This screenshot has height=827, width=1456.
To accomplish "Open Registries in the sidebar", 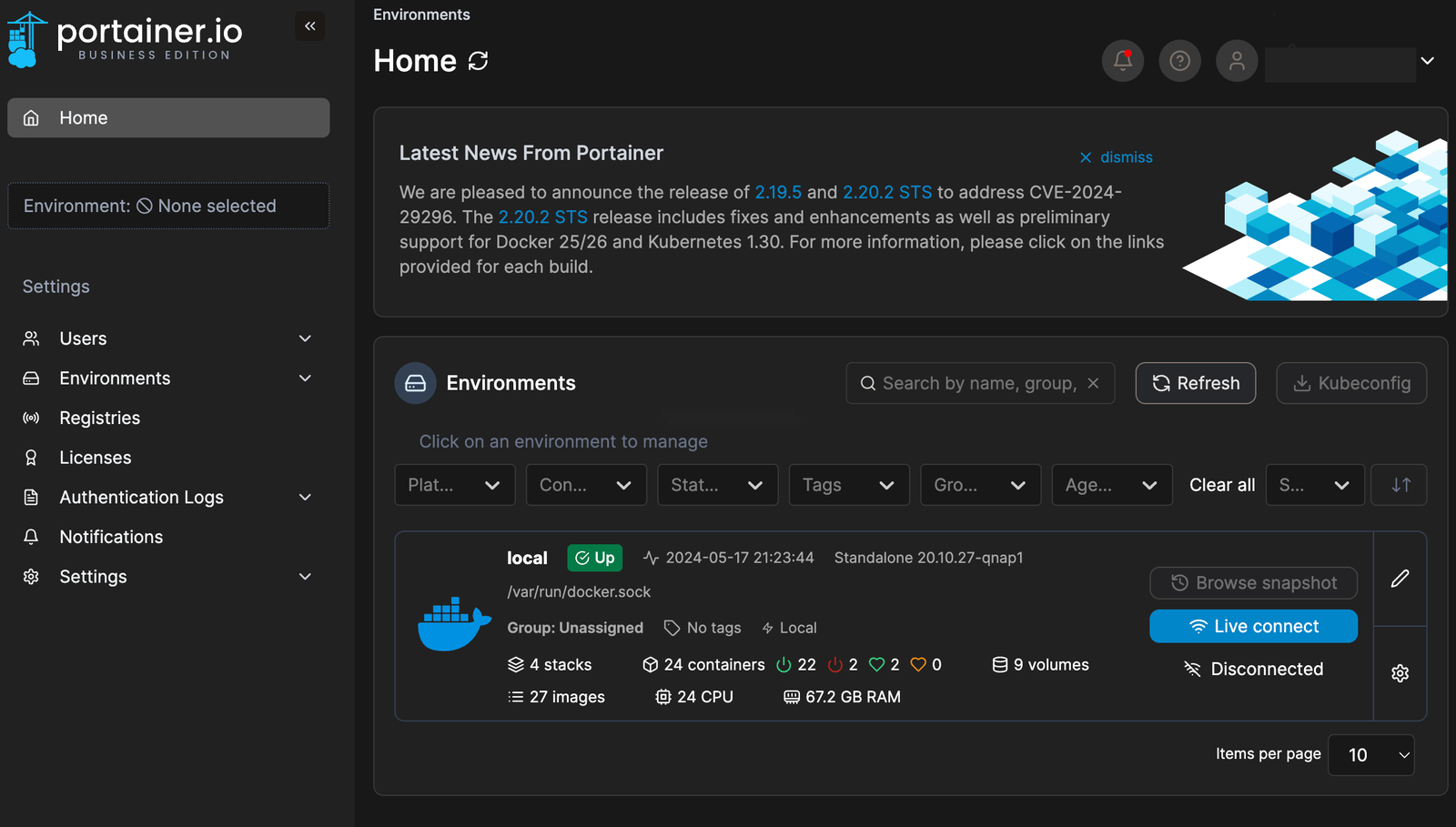I will coord(99,419).
